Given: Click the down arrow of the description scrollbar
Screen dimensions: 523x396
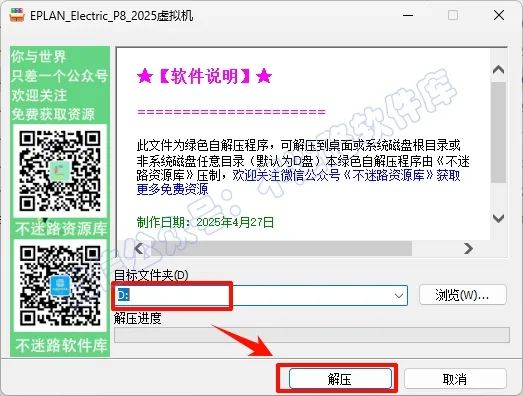Looking at the screenshot, I should pos(498,219).
